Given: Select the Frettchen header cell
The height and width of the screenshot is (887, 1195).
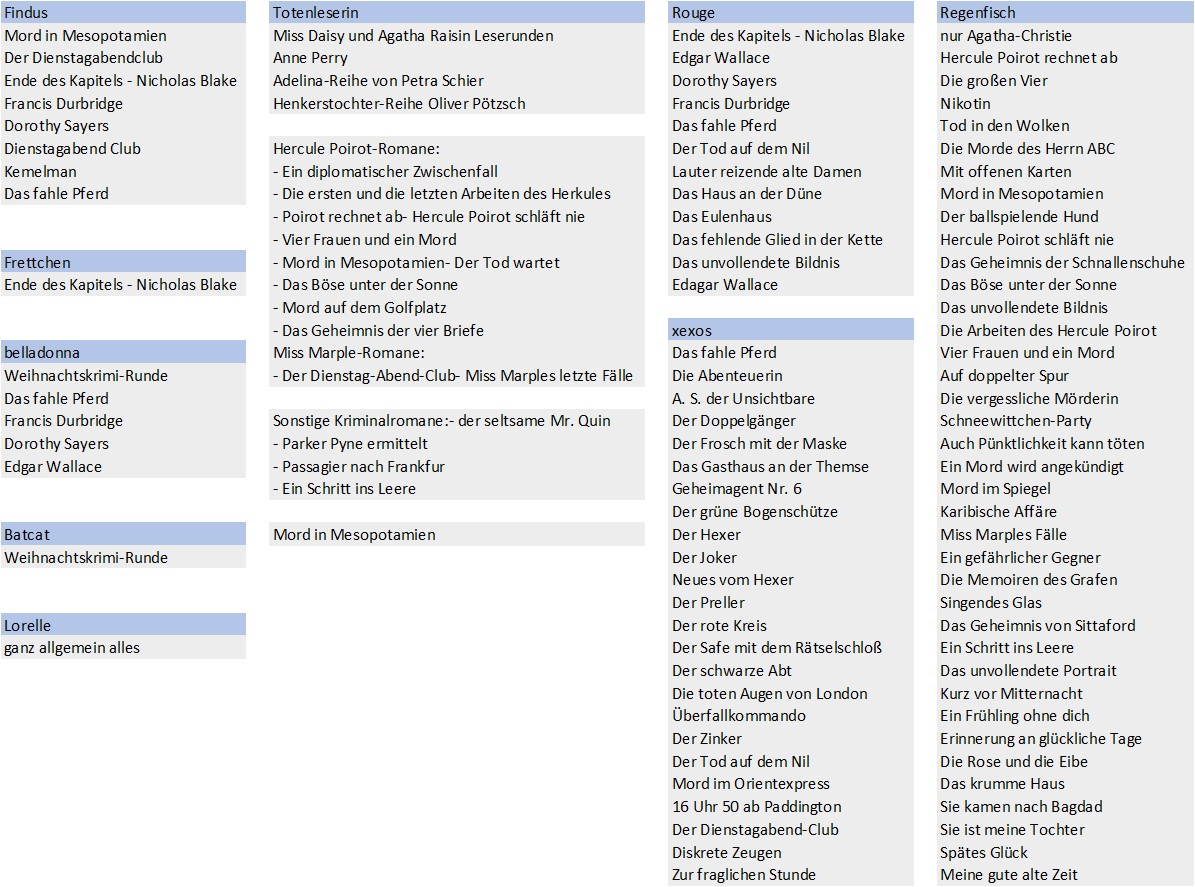Looking at the screenshot, I should [123, 262].
